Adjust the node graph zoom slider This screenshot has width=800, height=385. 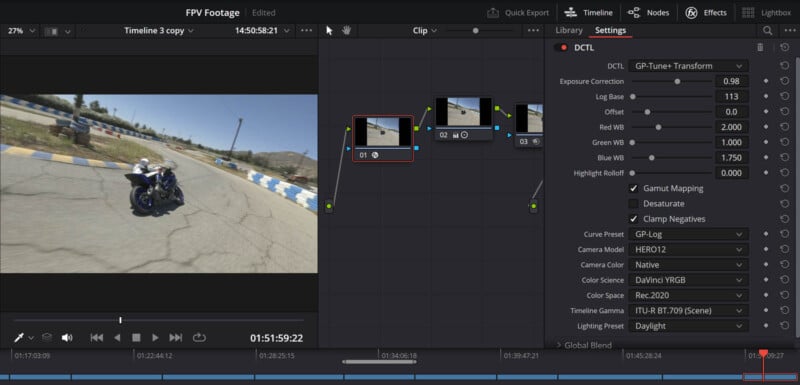(x=476, y=31)
